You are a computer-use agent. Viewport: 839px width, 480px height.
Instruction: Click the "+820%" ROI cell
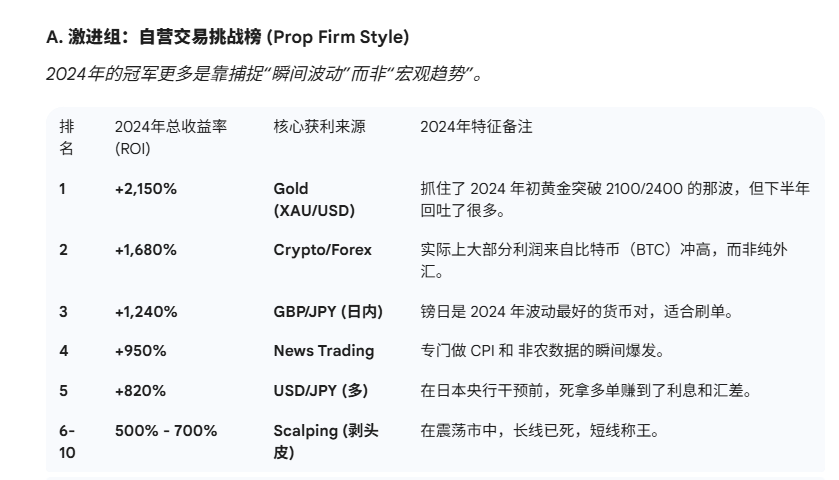click(141, 391)
